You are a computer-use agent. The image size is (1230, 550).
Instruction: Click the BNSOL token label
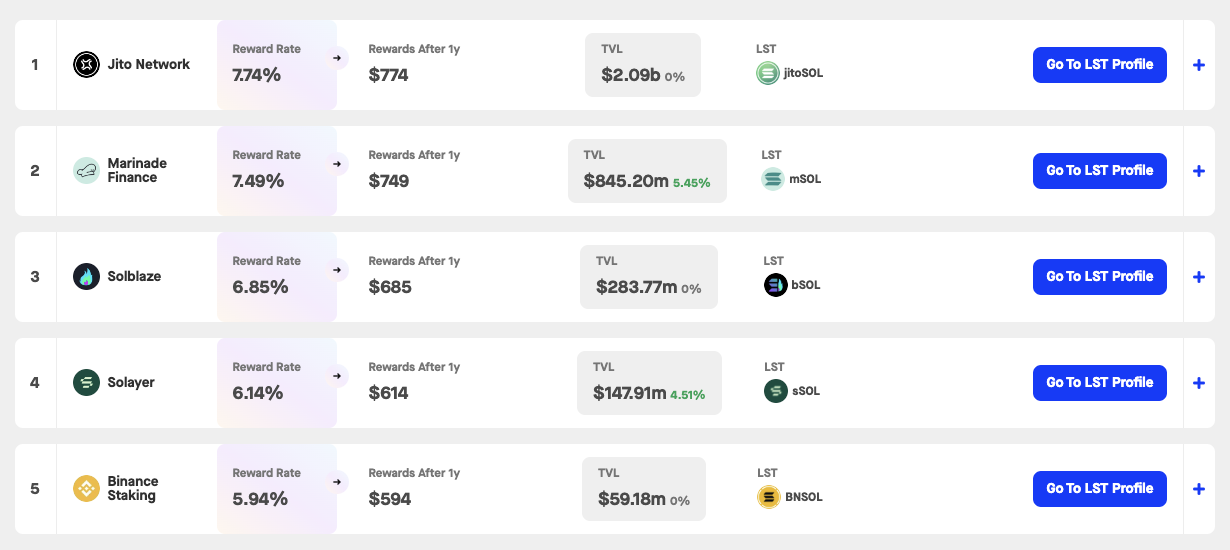[804, 497]
